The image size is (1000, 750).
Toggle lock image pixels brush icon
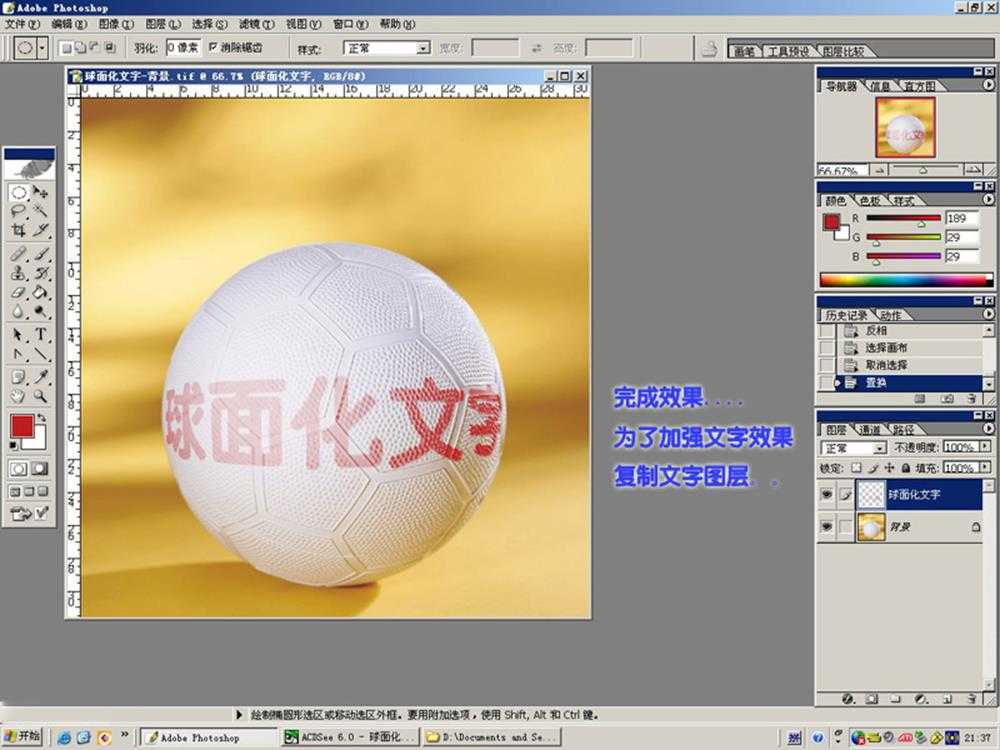(x=873, y=467)
